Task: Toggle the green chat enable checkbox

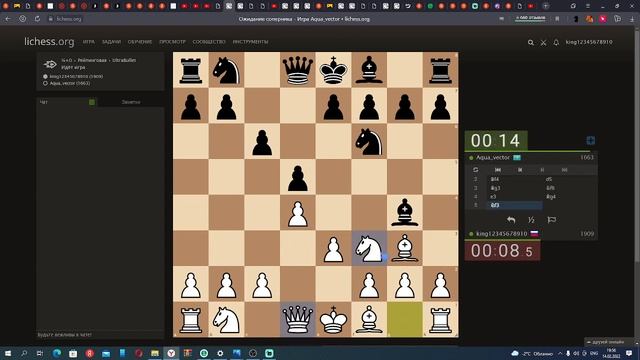Action: pyautogui.click(x=92, y=102)
